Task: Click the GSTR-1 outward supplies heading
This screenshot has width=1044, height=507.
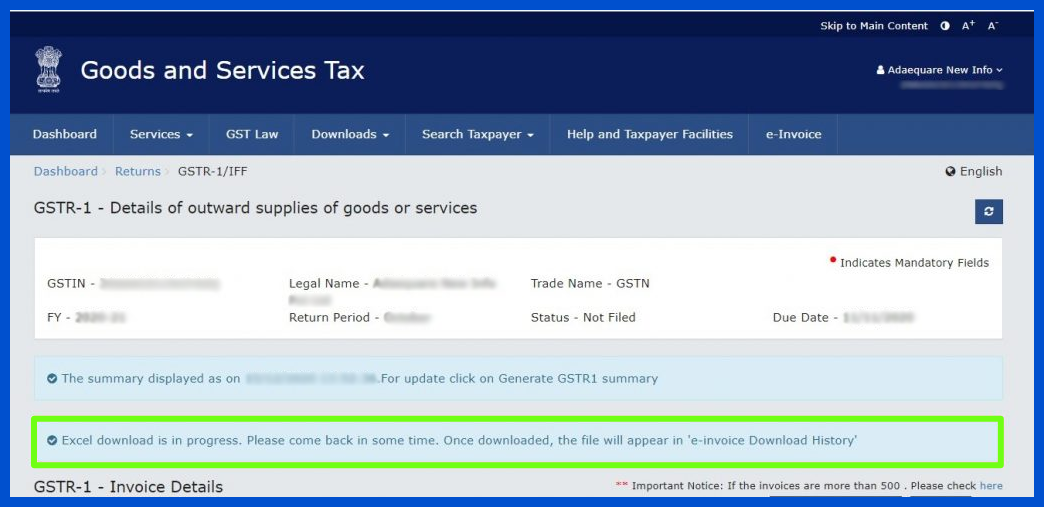Action: pyautogui.click(x=256, y=208)
